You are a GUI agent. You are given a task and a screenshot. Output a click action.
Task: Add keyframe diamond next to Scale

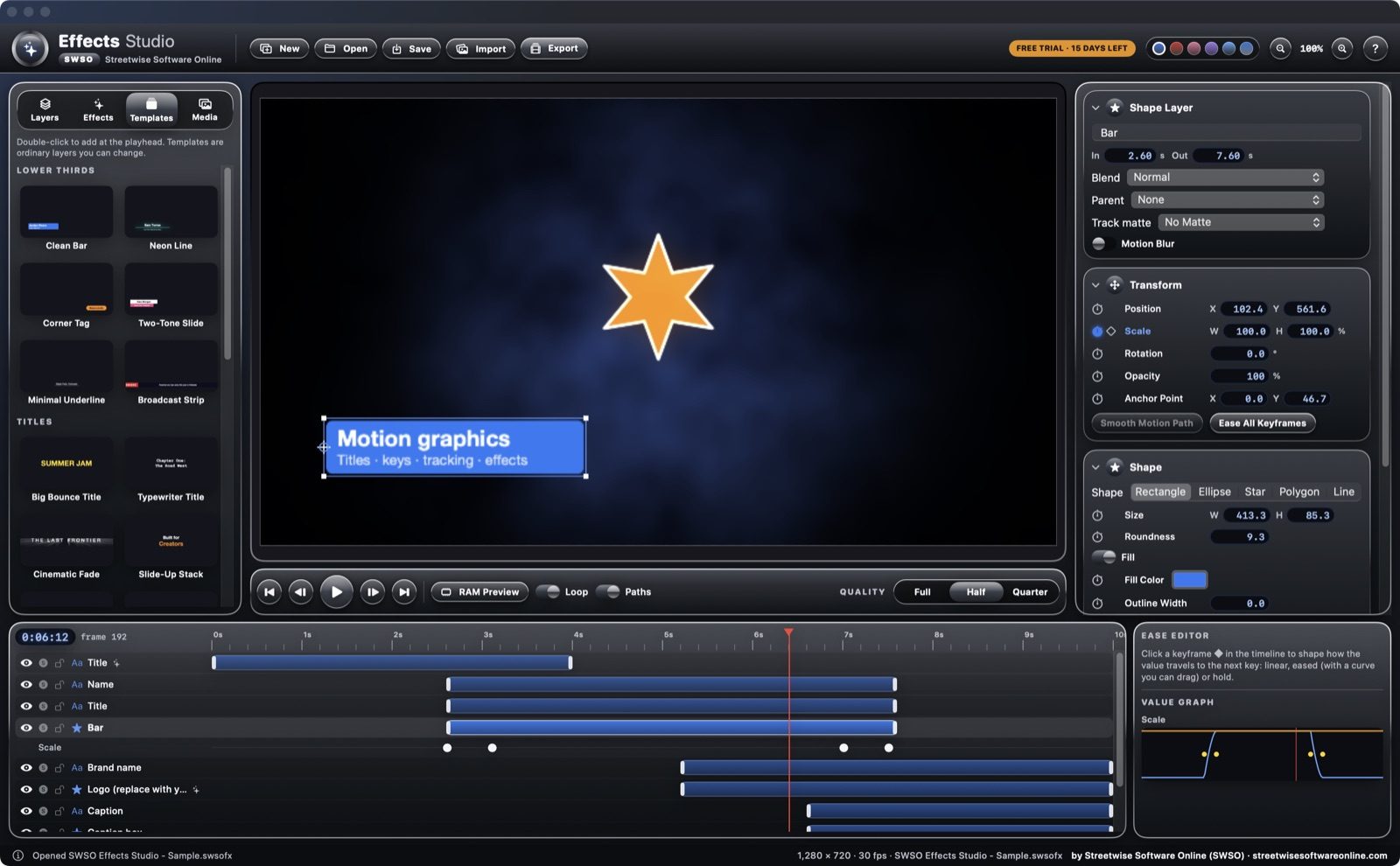[1111, 332]
